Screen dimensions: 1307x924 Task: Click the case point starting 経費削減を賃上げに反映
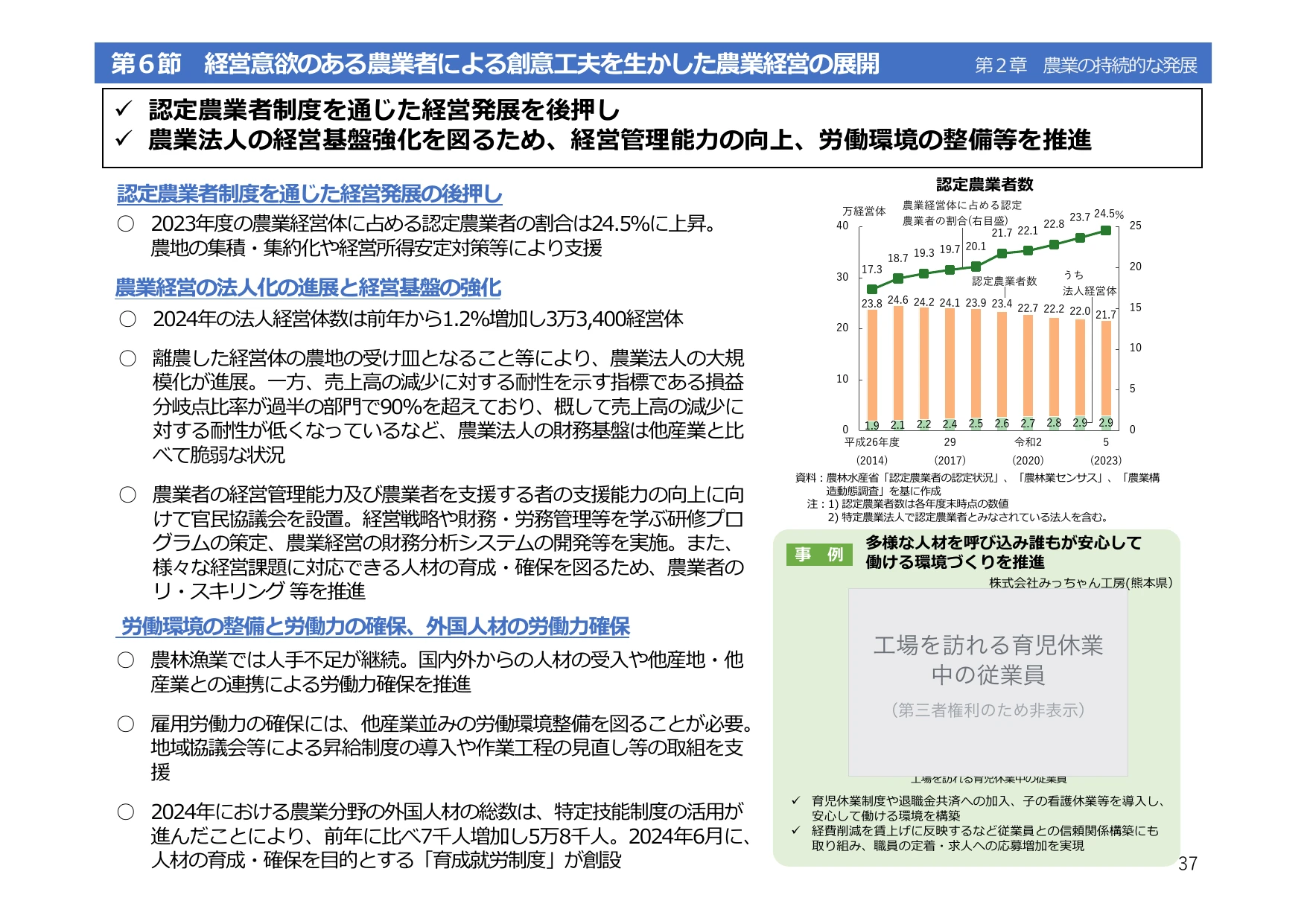pyautogui.click(x=985, y=838)
